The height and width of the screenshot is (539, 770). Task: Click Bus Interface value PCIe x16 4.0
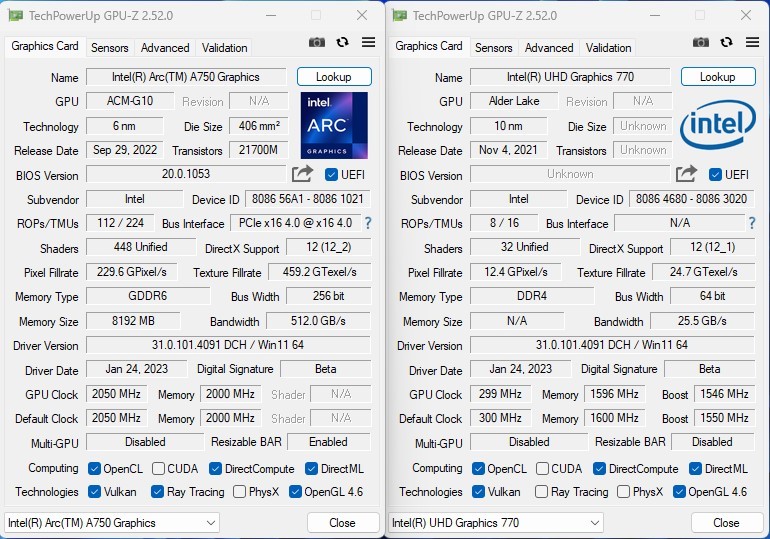296,223
